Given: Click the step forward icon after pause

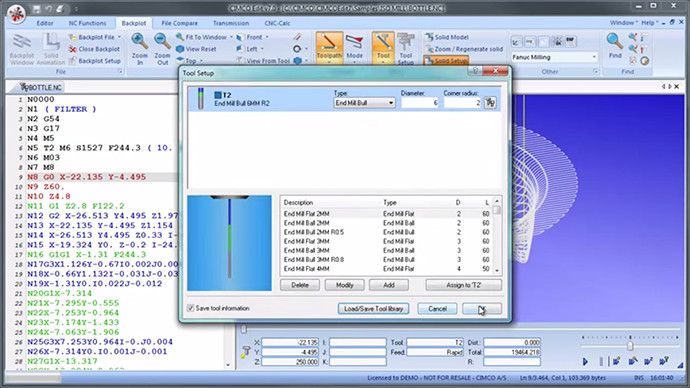Looking at the screenshot, I should point(617,362).
